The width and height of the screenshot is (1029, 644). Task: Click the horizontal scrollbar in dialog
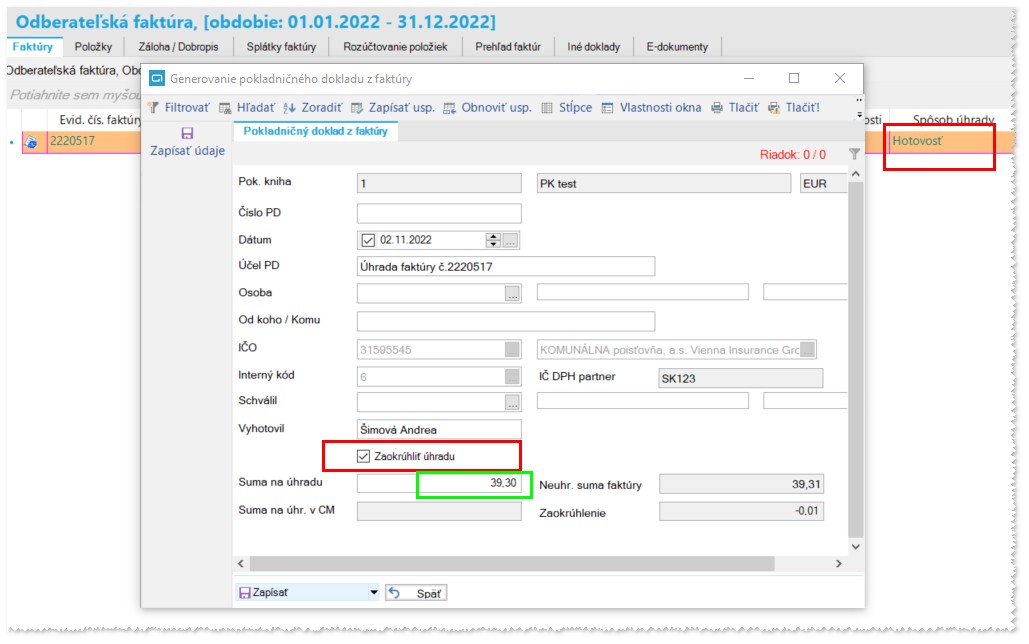pyautogui.click(x=512, y=563)
